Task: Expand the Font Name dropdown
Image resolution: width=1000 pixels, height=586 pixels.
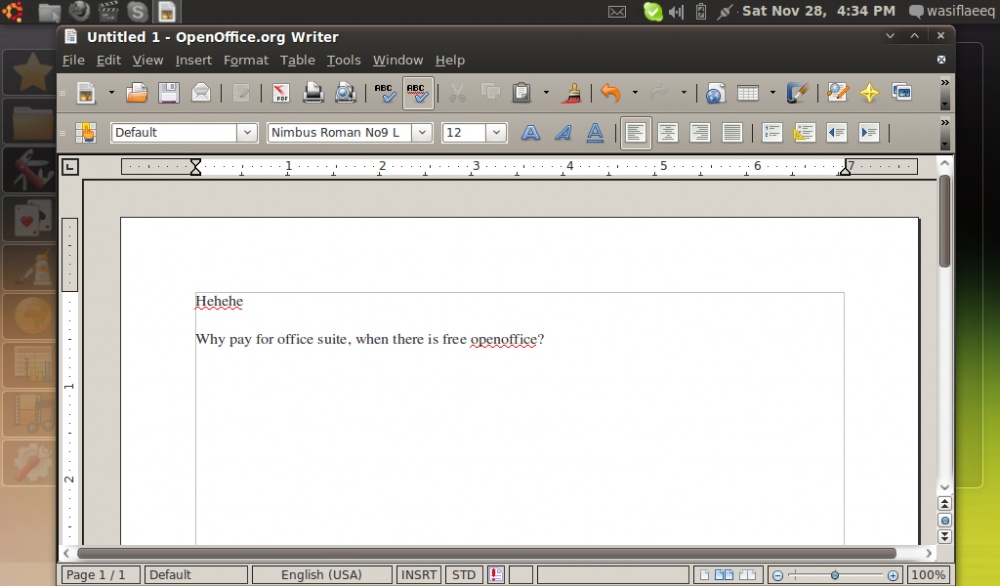Action: [422, 132]
